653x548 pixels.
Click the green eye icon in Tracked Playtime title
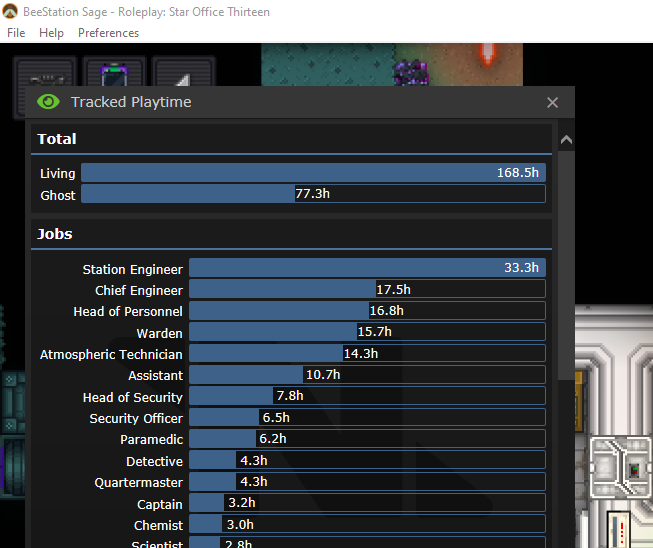(48, 102)
